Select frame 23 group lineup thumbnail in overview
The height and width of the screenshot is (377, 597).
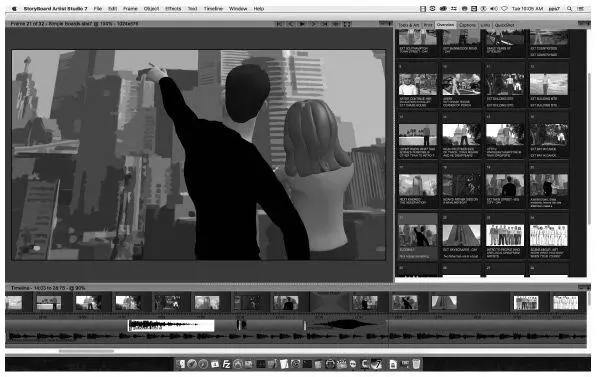[x=505, y=235]
